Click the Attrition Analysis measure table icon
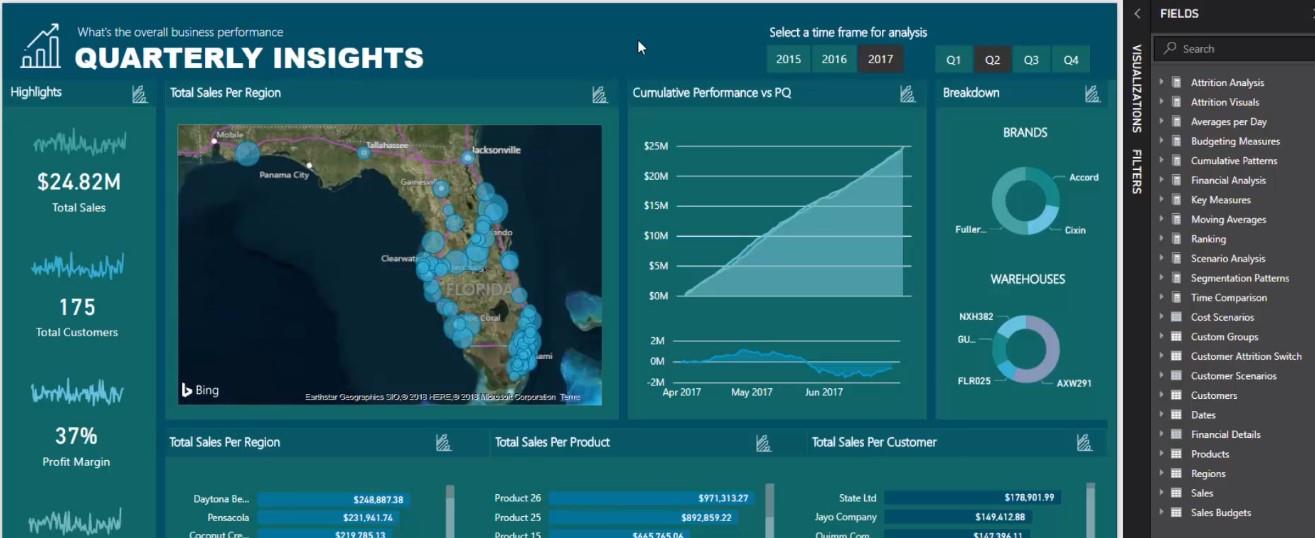 tap(1176, 83)
